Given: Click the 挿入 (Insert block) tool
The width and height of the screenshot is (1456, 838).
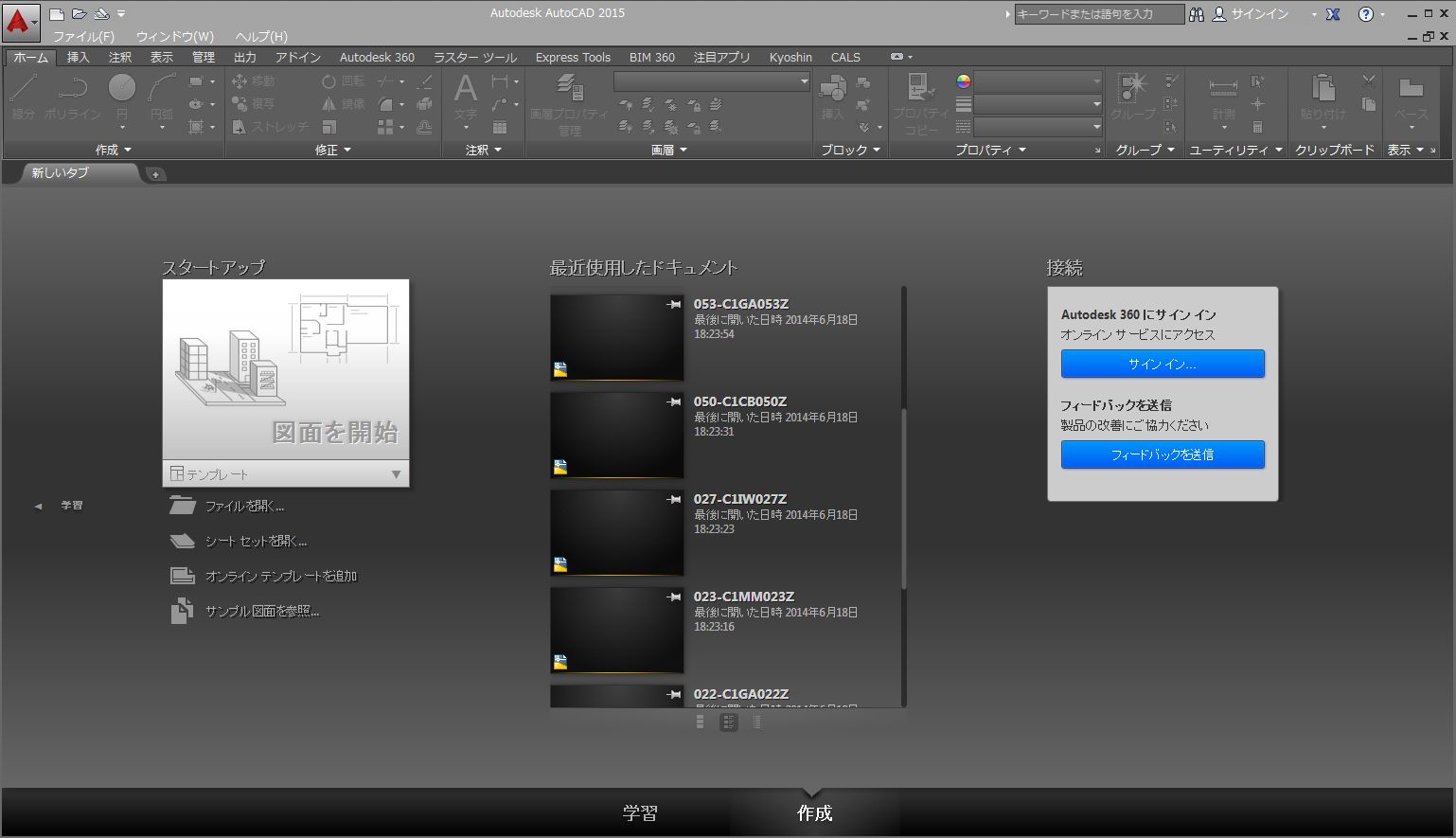Looking at the screenshot, I should point(833,98).
